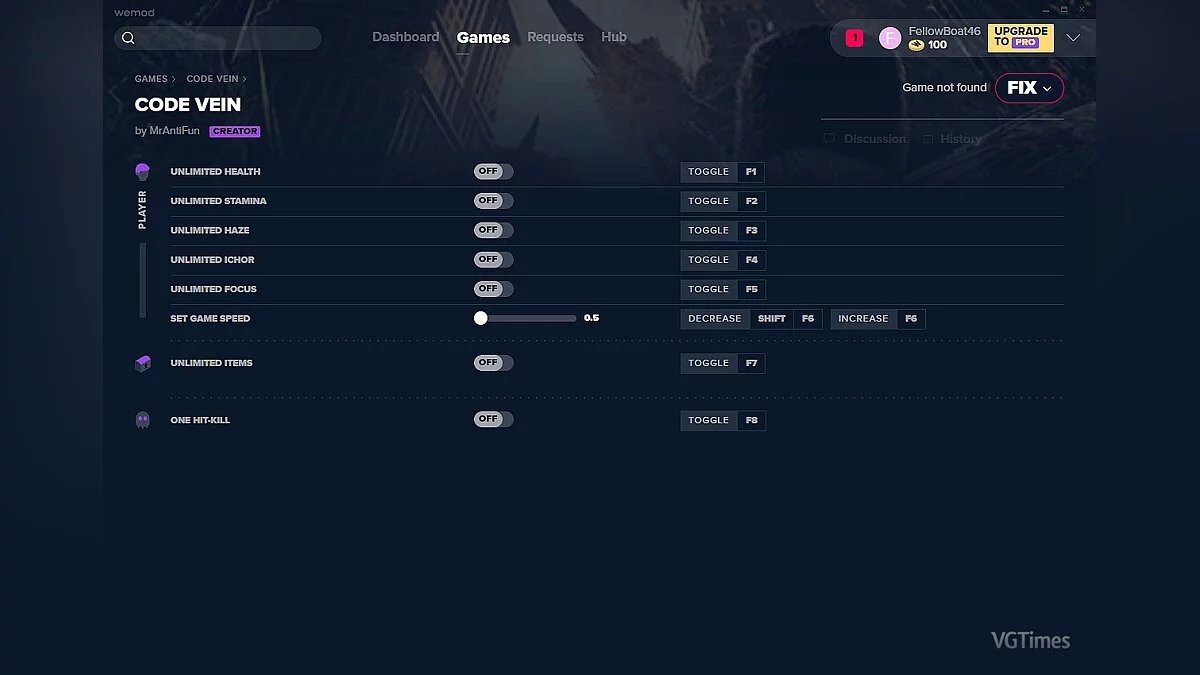Click the 0.5 game speed value
The width and height of the screenshot is (1200, 675).
click(x=591, y=318)
